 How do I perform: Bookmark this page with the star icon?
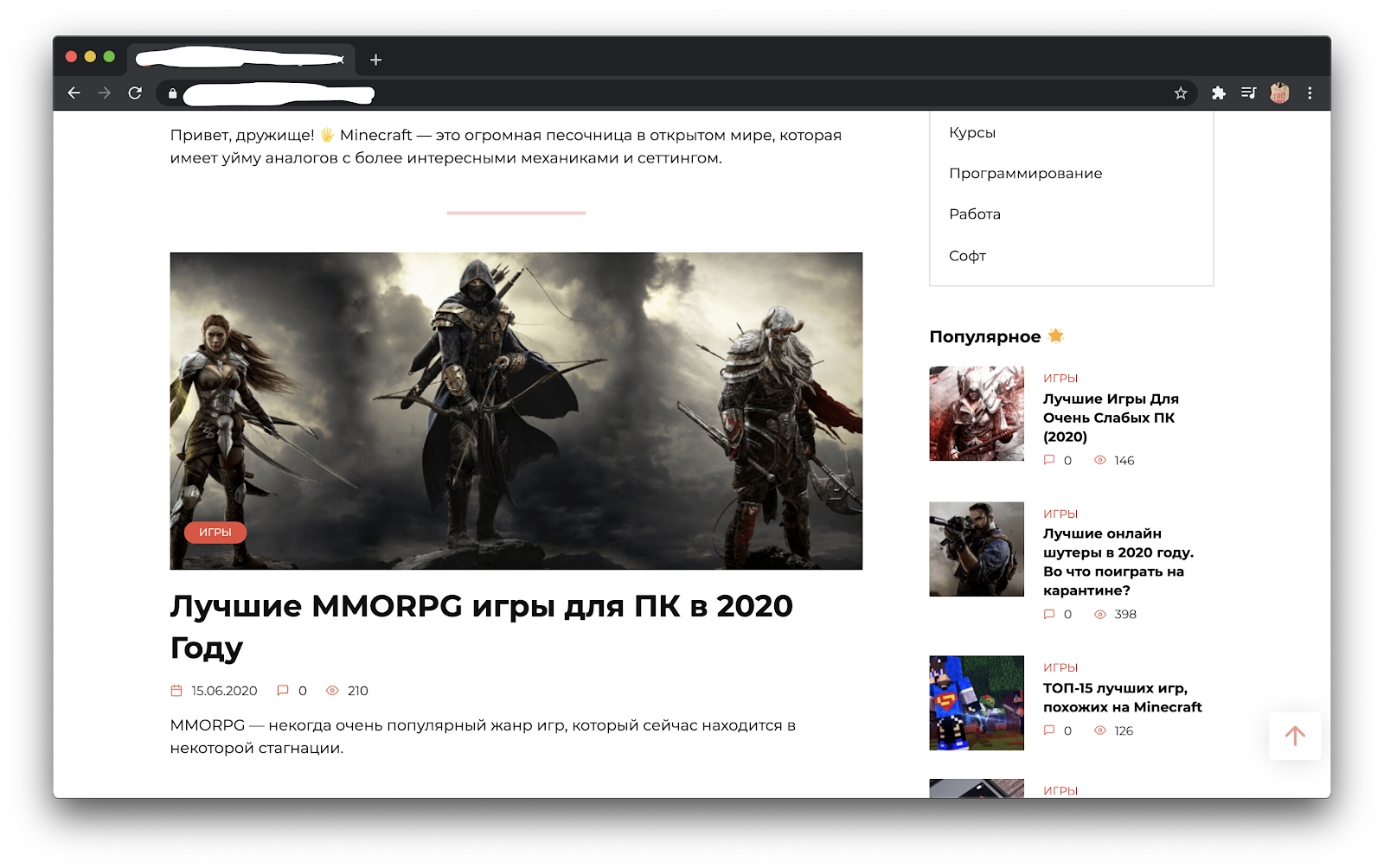pos(1181,93)
